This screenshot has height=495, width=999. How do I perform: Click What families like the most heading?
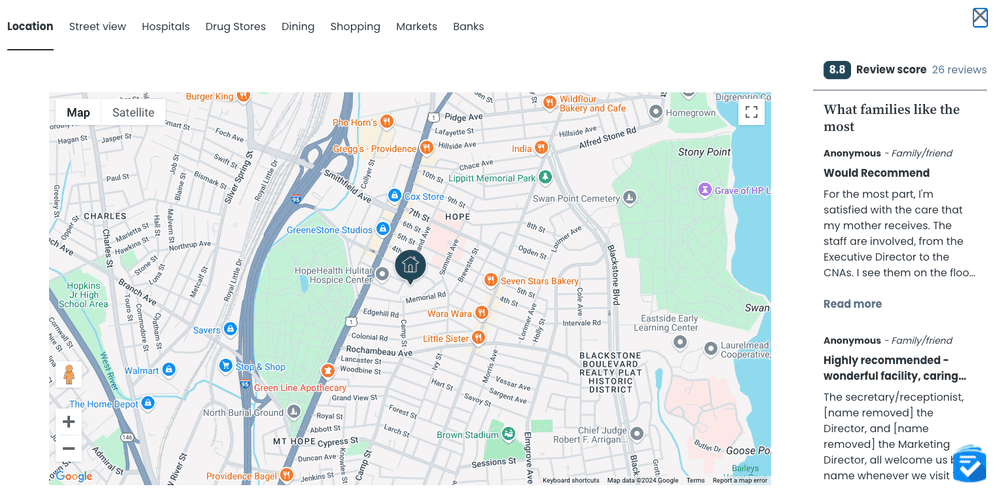[891, 118]
